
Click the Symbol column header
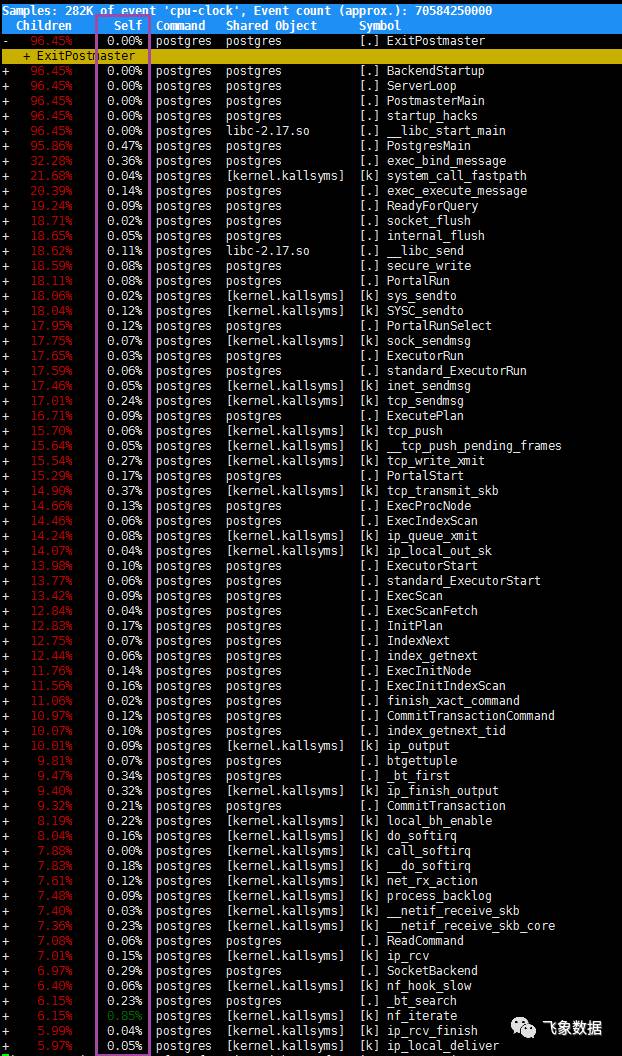click(x=379, y=26)
